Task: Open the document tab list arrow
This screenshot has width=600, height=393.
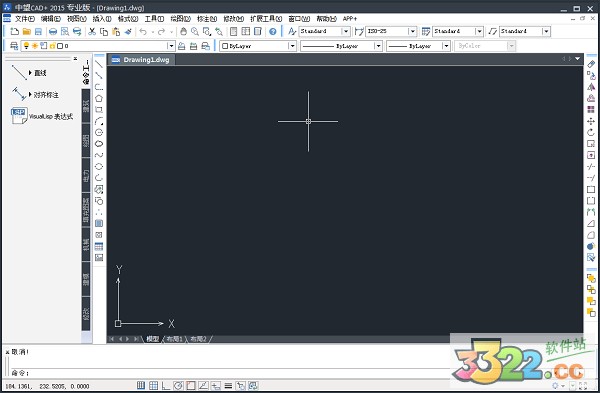Action: point(577,59)
